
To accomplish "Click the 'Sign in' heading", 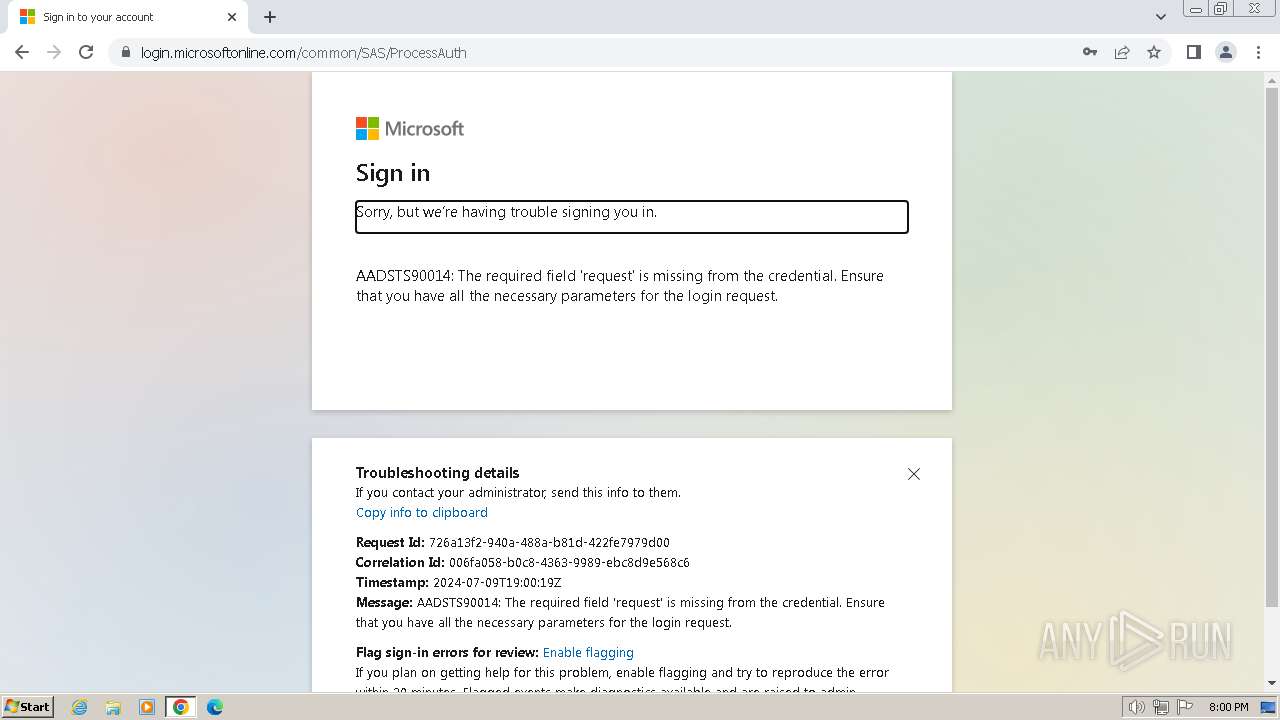I will 393,172.
